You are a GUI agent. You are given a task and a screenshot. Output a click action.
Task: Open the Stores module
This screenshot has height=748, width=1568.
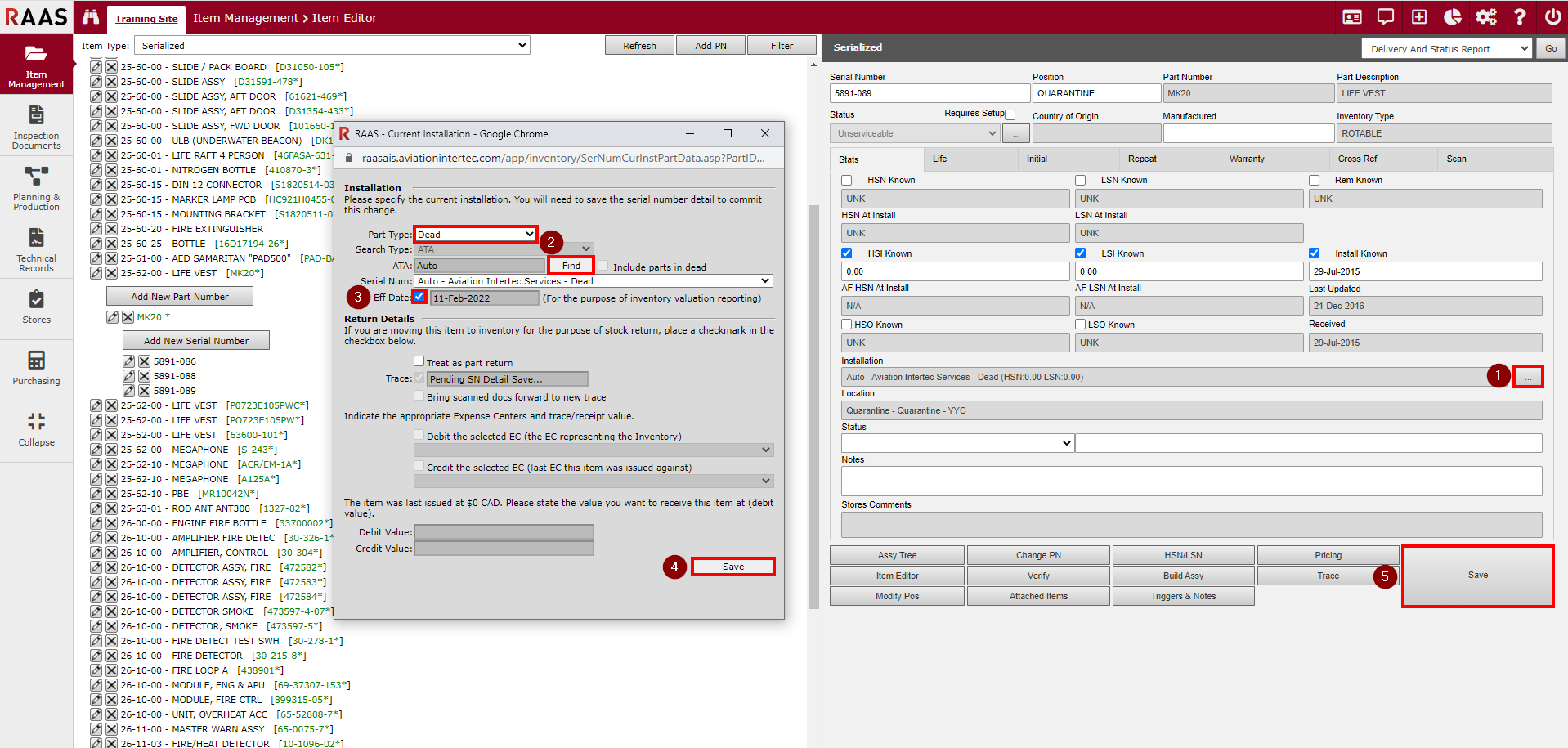point(36,307)
